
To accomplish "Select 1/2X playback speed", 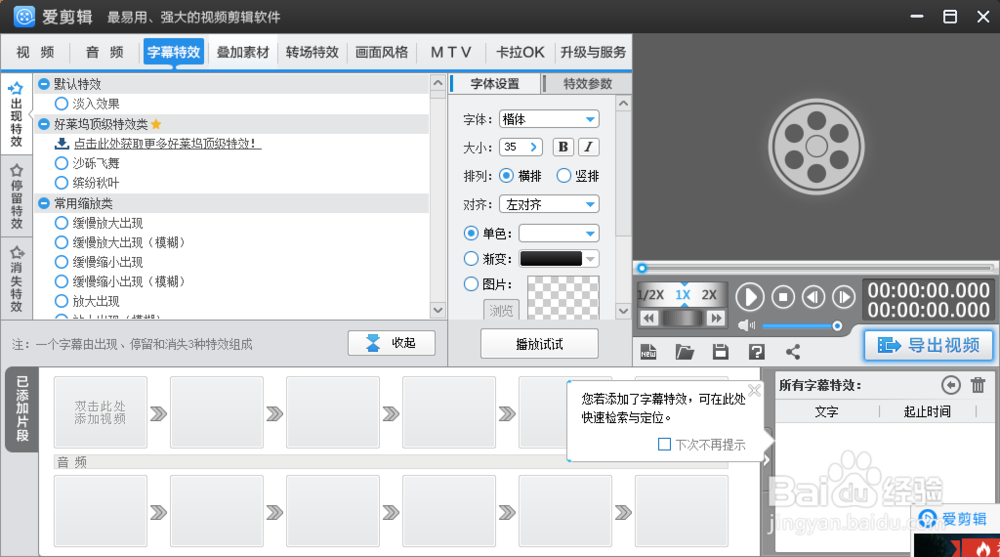I will [x=651, y=295].
